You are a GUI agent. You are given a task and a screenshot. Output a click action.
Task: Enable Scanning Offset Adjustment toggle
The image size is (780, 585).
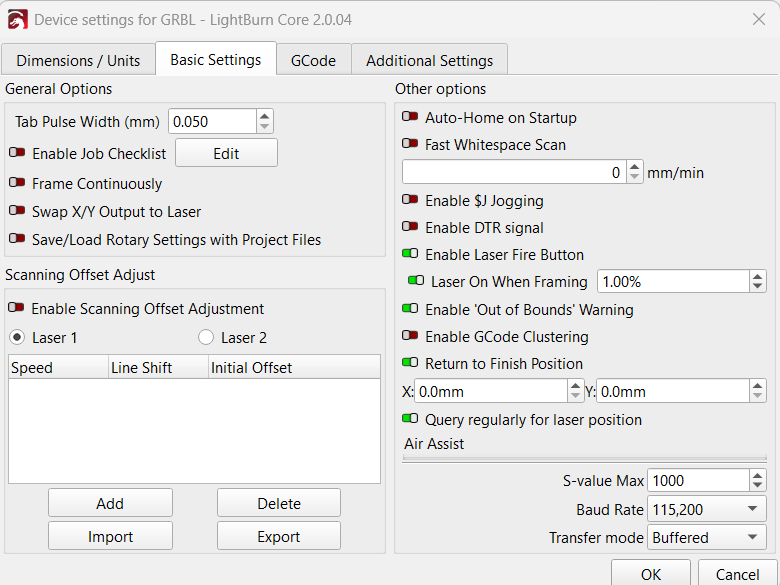coord(16,309)
